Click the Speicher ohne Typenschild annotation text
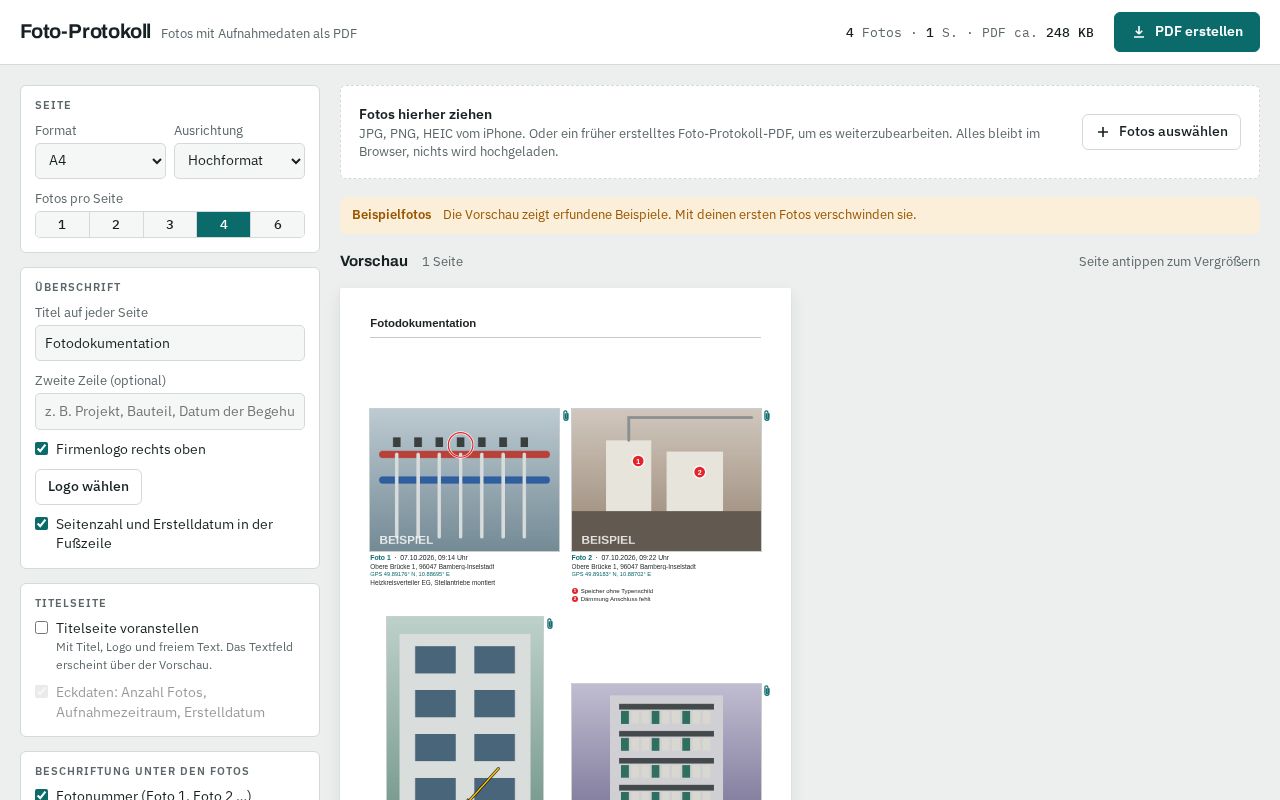 click(617, 591)
